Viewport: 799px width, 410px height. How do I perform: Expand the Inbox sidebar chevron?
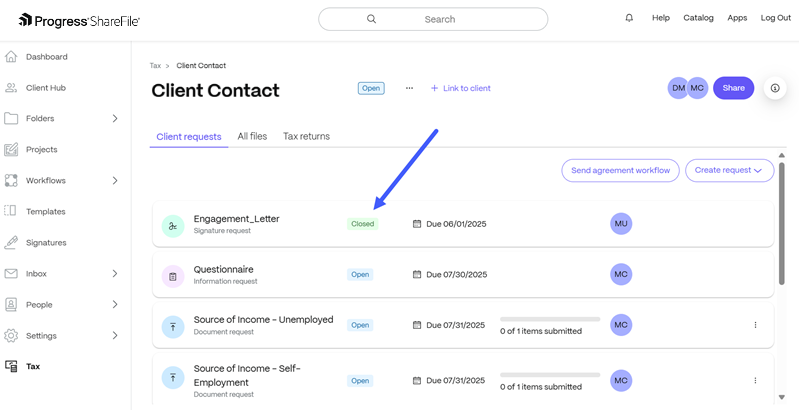tap(115, 274)
